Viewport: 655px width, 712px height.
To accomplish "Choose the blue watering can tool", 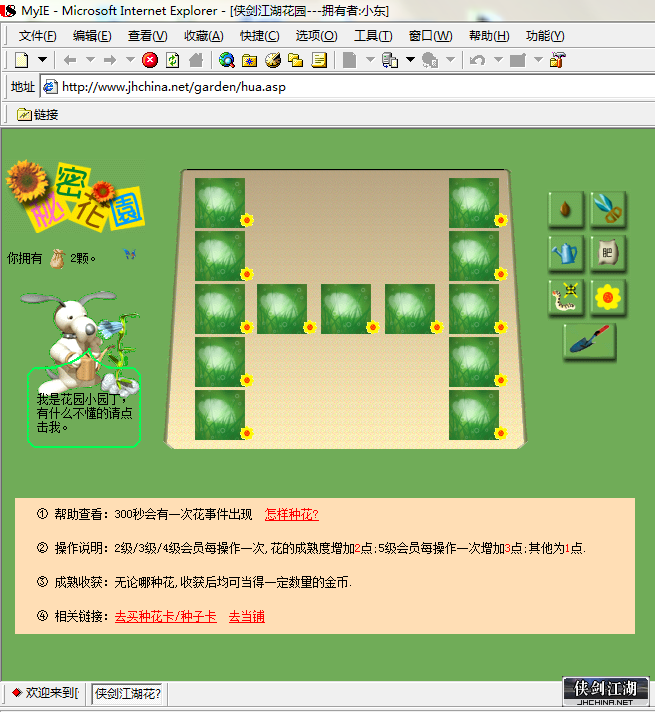I will point(566,253).
